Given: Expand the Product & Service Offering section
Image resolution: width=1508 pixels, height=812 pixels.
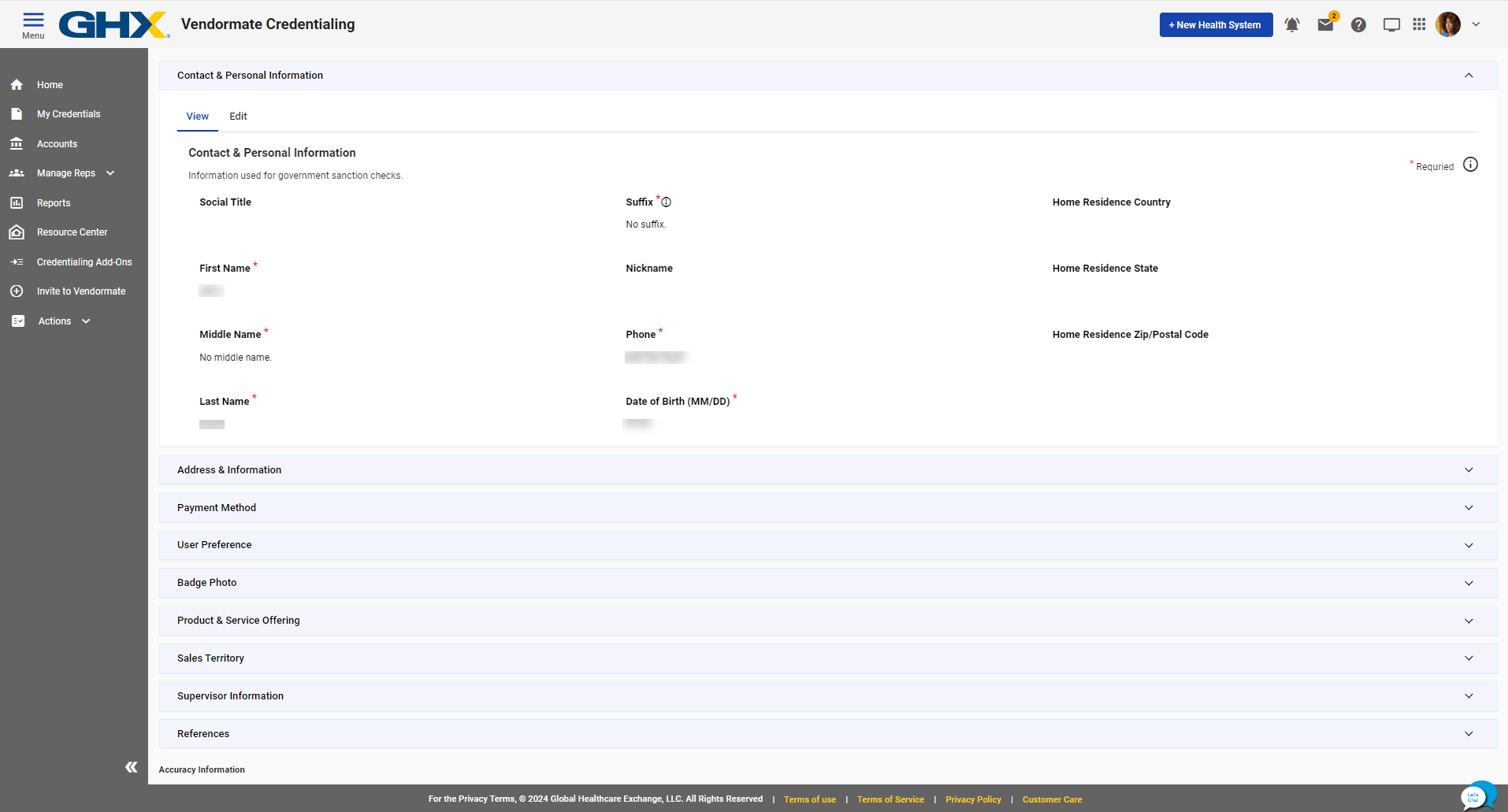Looking at the screenshot, I should (x=828, y=621).
